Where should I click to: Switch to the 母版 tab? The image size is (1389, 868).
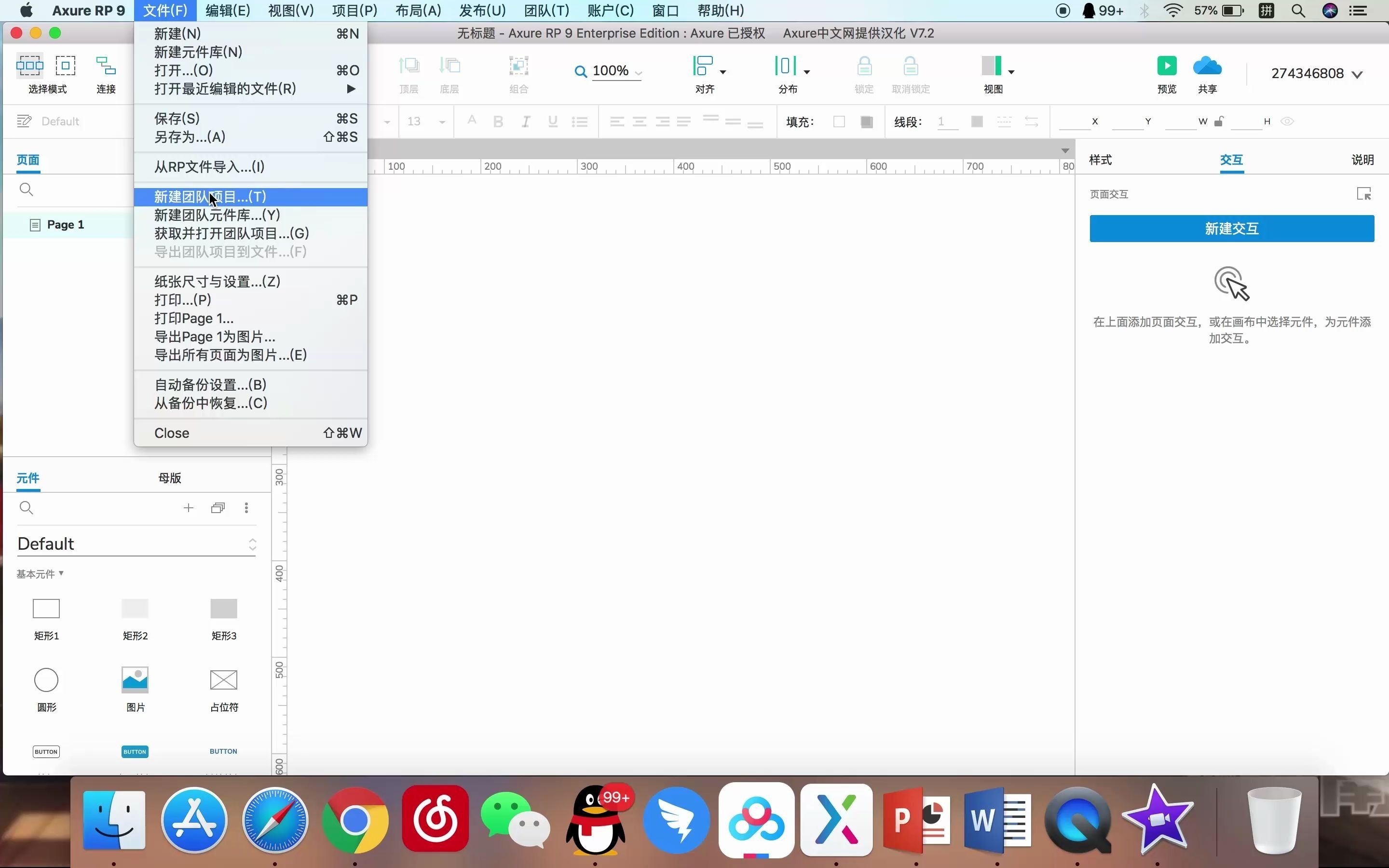[x=169, y=477]
